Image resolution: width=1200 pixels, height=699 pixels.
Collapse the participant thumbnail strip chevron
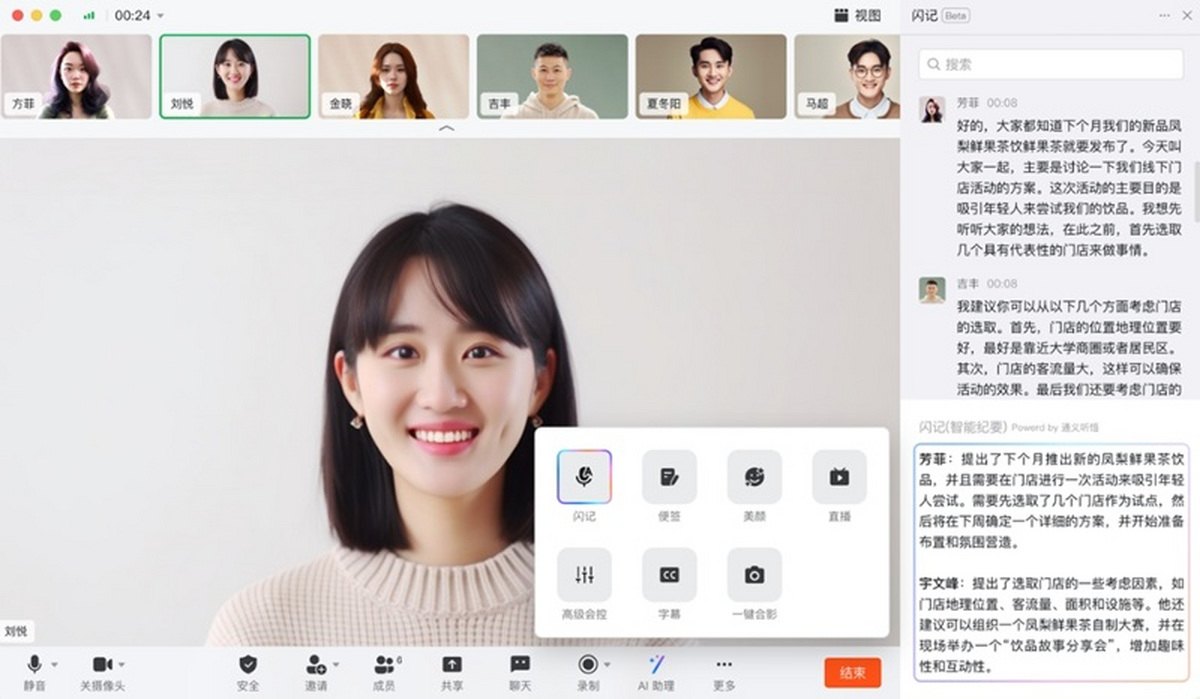447,128
